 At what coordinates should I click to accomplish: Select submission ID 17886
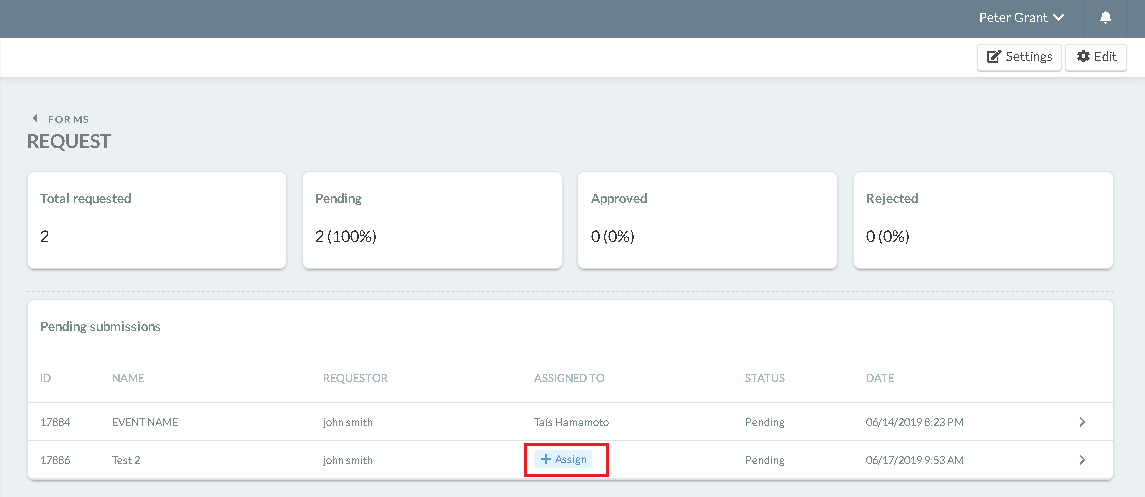click(55, 460)
